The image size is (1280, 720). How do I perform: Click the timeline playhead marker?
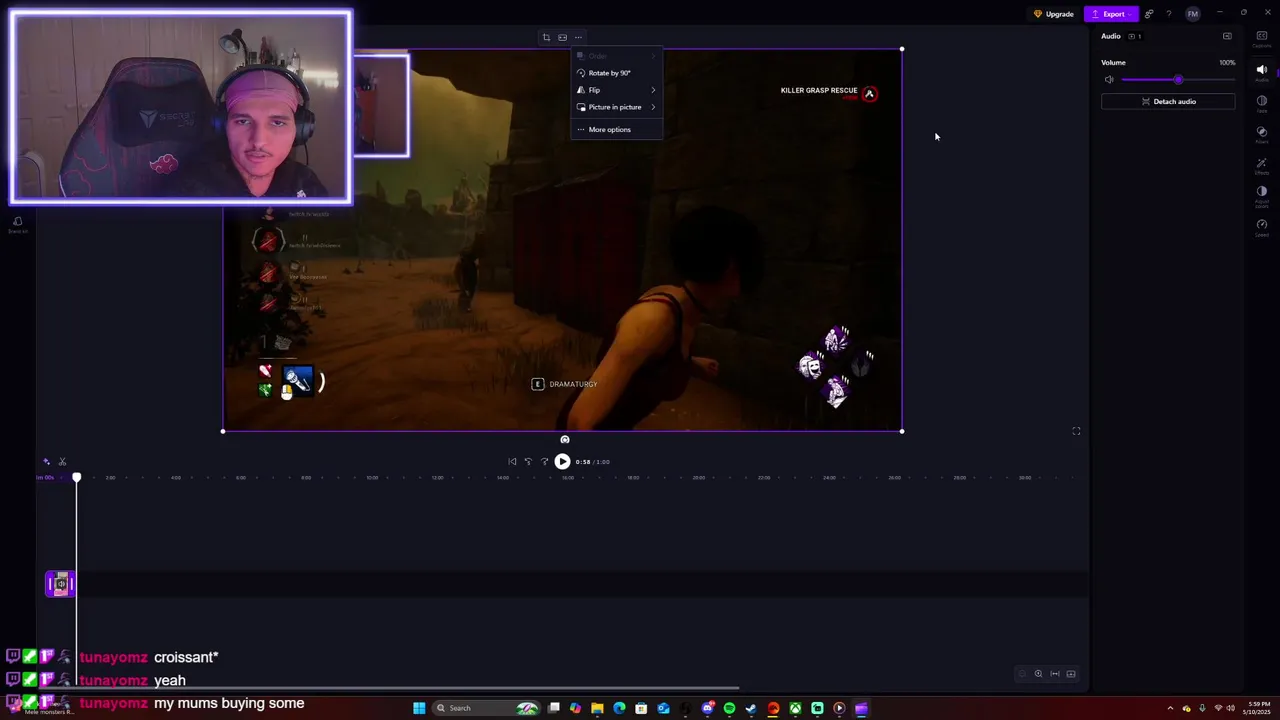76,477
